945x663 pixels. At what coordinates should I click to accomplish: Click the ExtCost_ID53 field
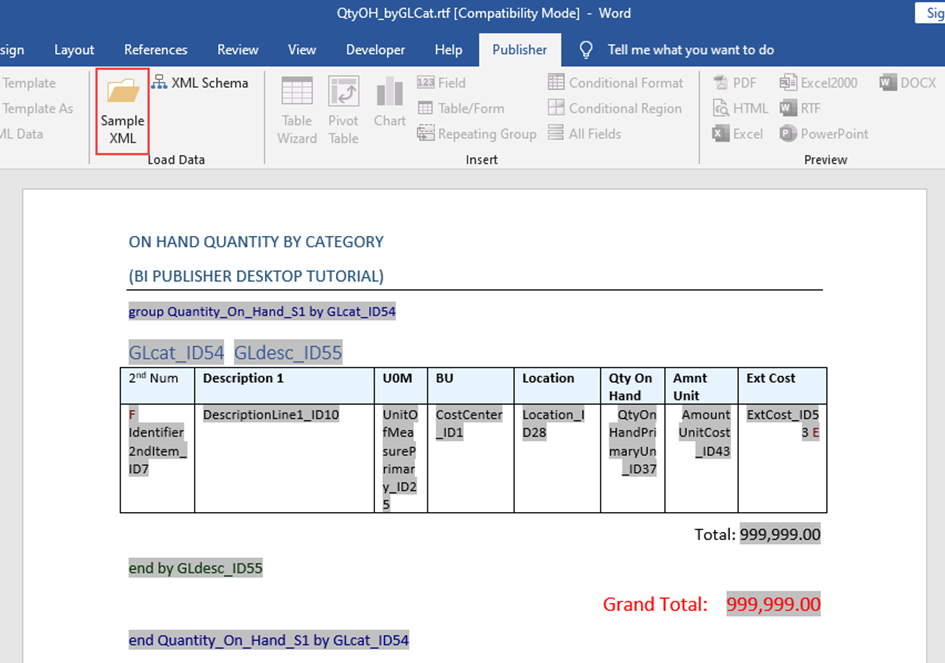[782, 424]
